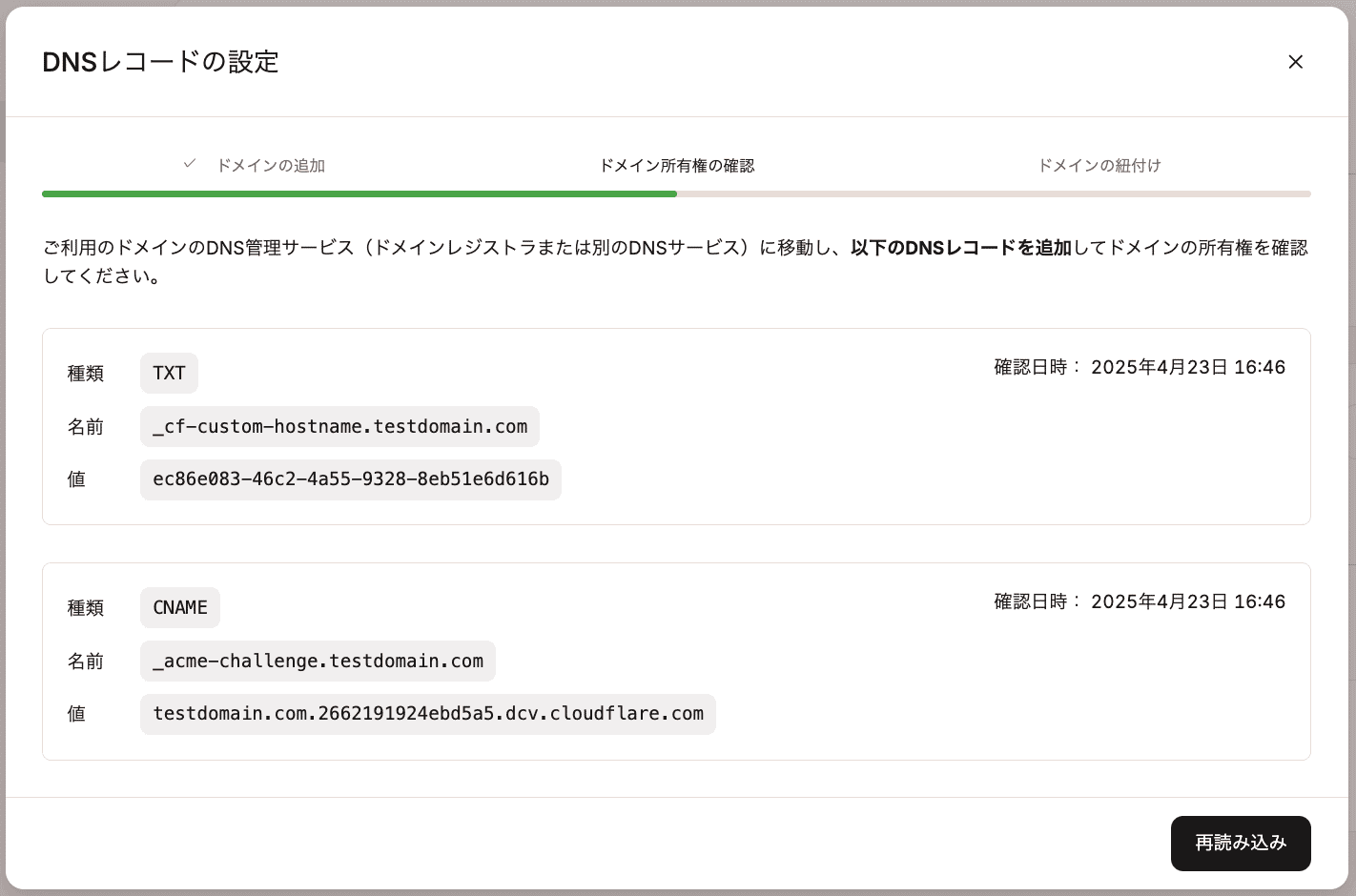Click the checkmark icon beside ドメインの追加
The image size is (1356, 896).
(190, 164)
